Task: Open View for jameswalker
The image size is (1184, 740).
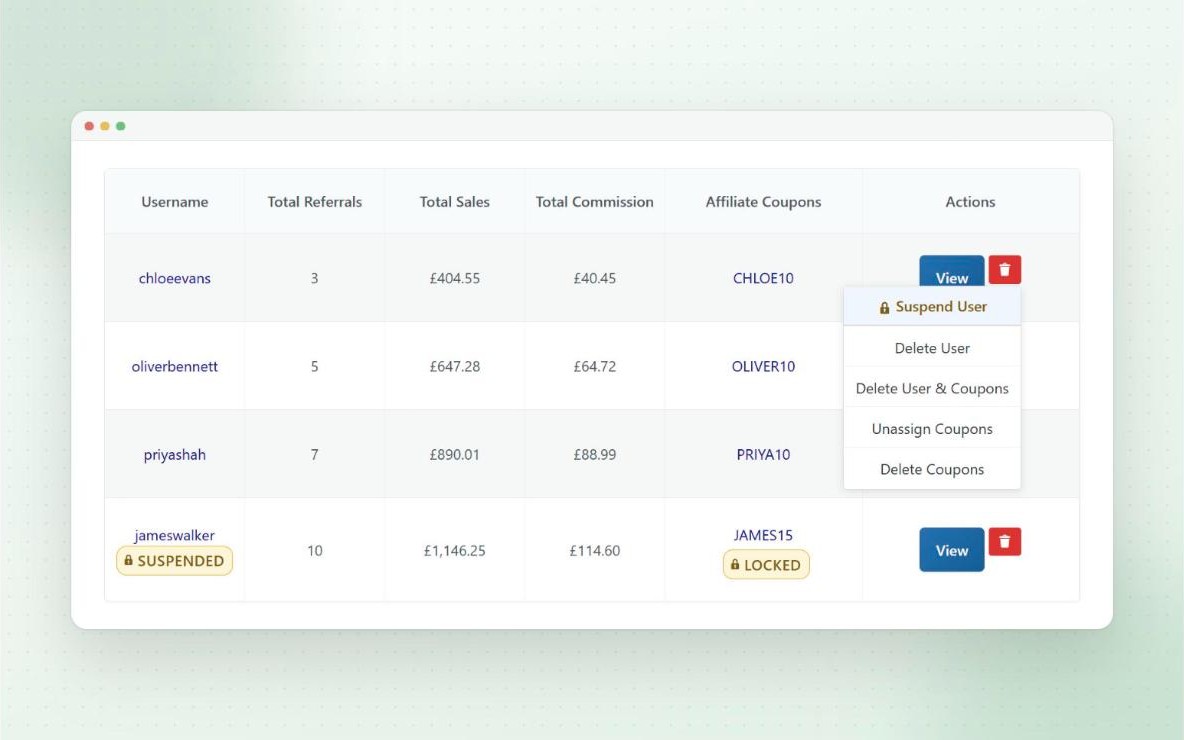Action: click(x=951, y=550)
